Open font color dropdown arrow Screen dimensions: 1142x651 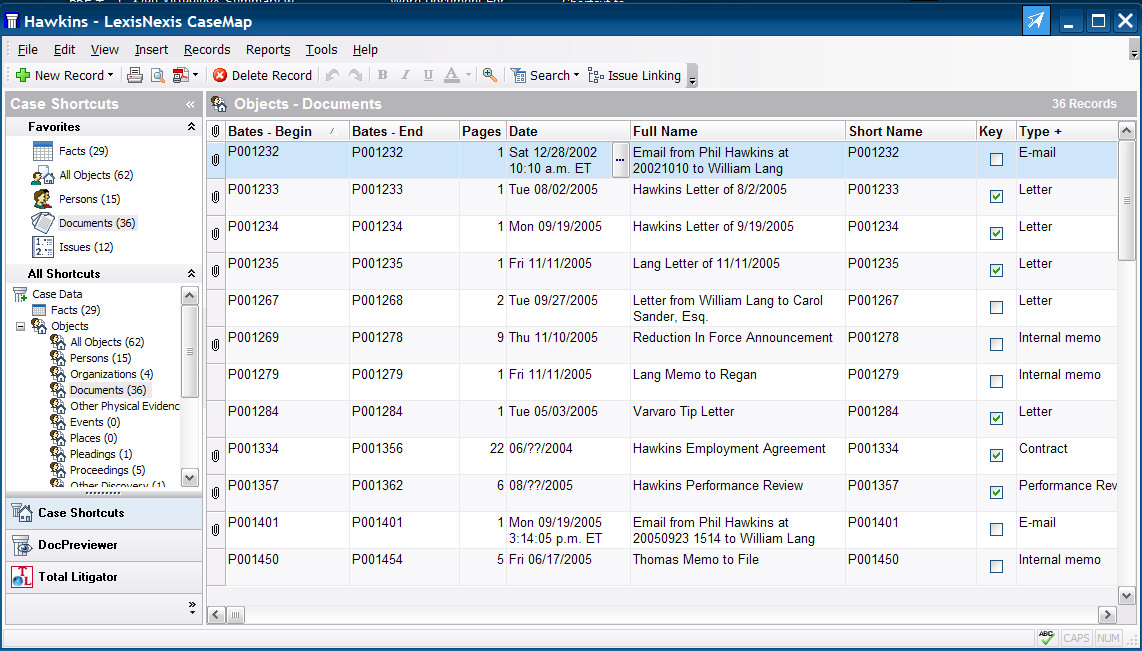tap(468, 75)
